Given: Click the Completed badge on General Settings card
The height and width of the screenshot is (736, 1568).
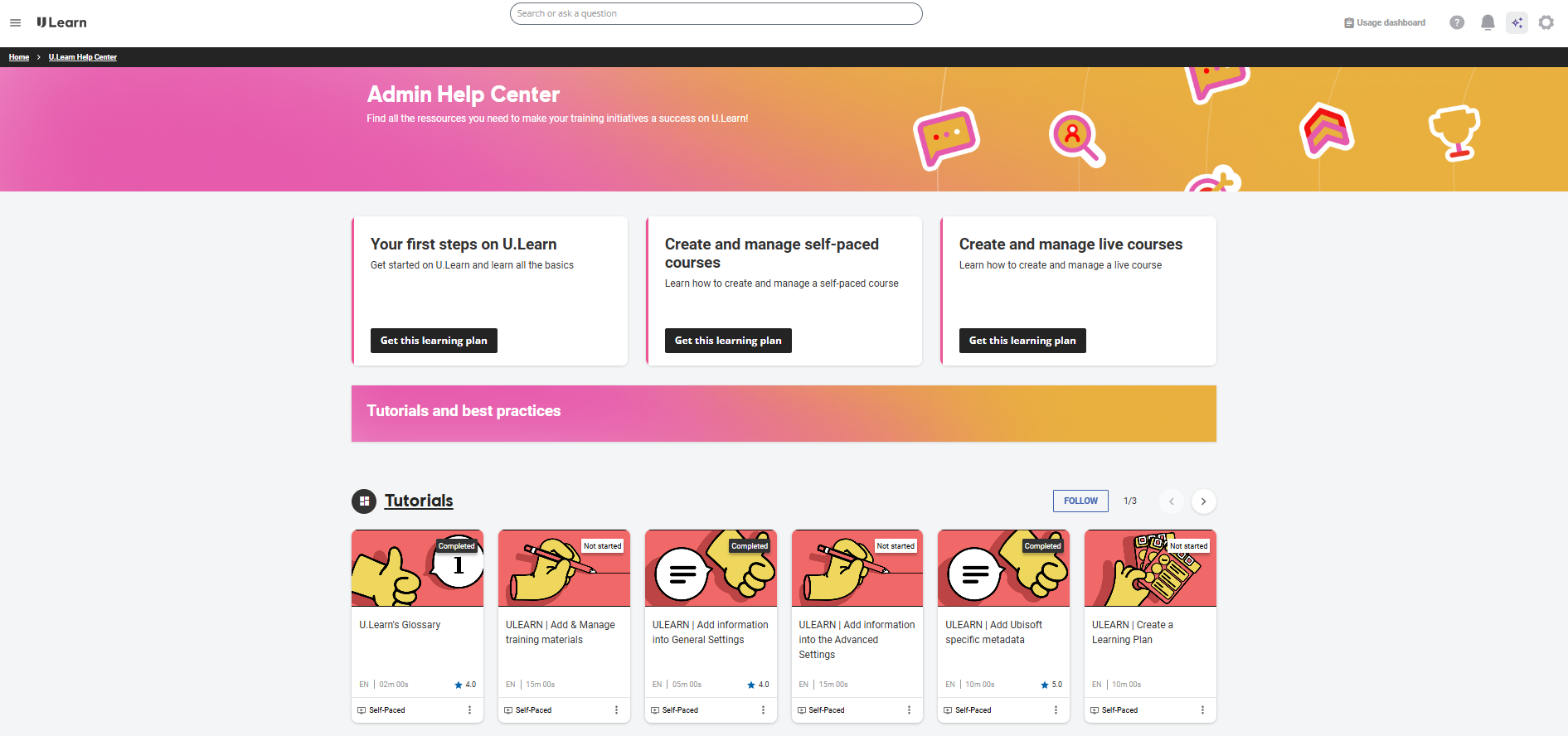Looking at the screenshot, I should [750, 546].
